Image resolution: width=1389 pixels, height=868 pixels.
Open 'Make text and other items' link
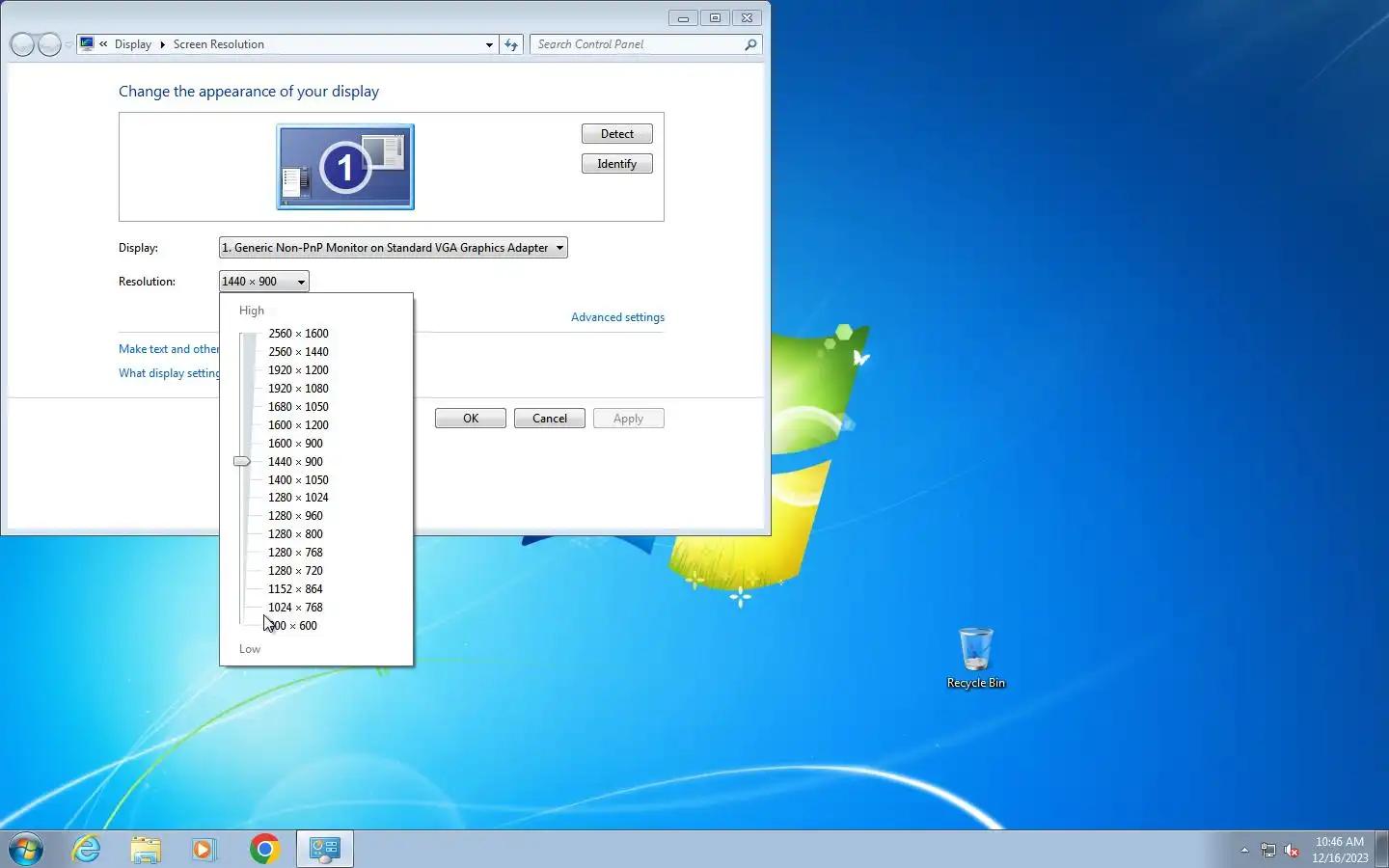tap(169, 349)
